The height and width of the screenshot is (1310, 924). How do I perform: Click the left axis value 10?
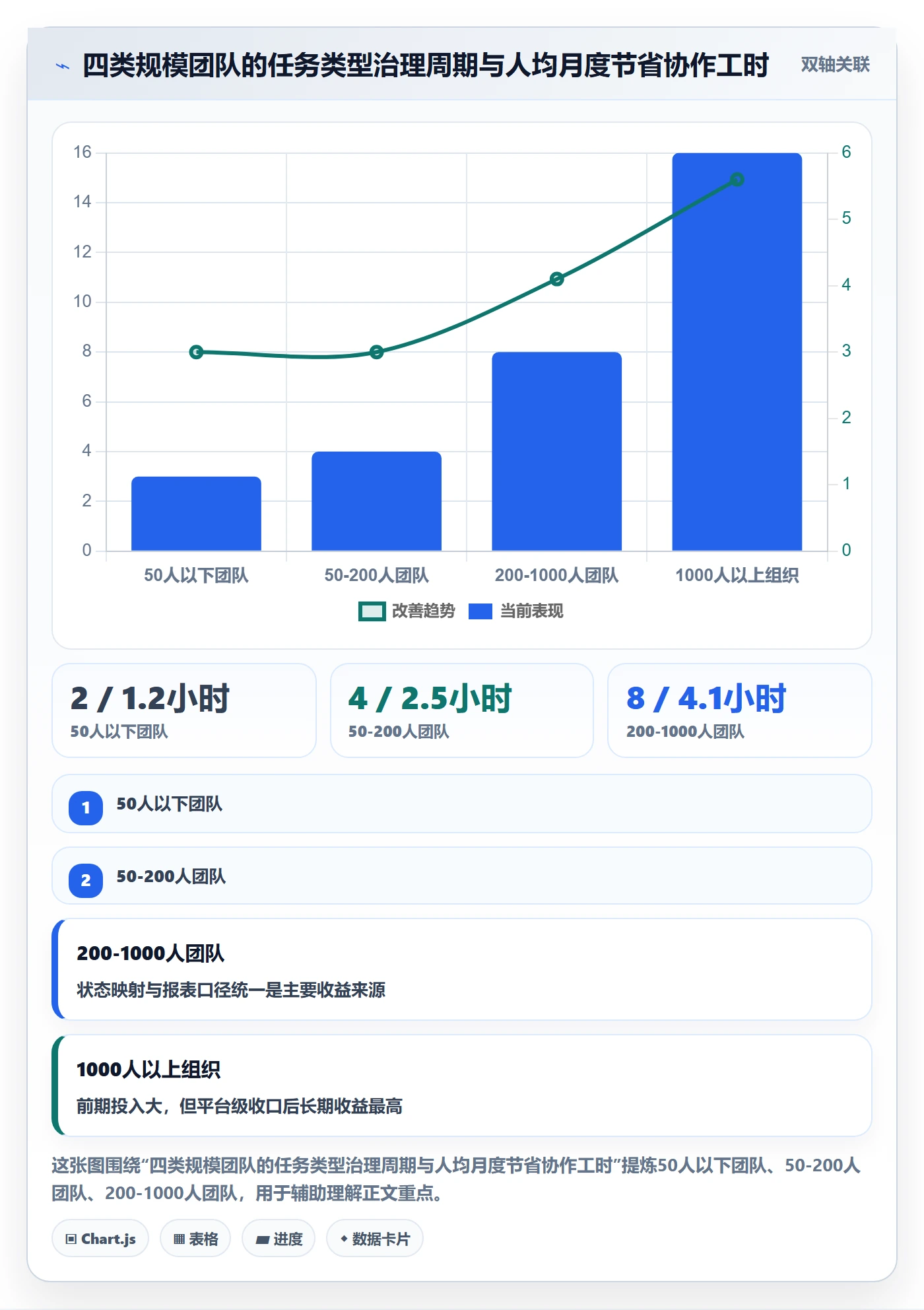point(82,302)
